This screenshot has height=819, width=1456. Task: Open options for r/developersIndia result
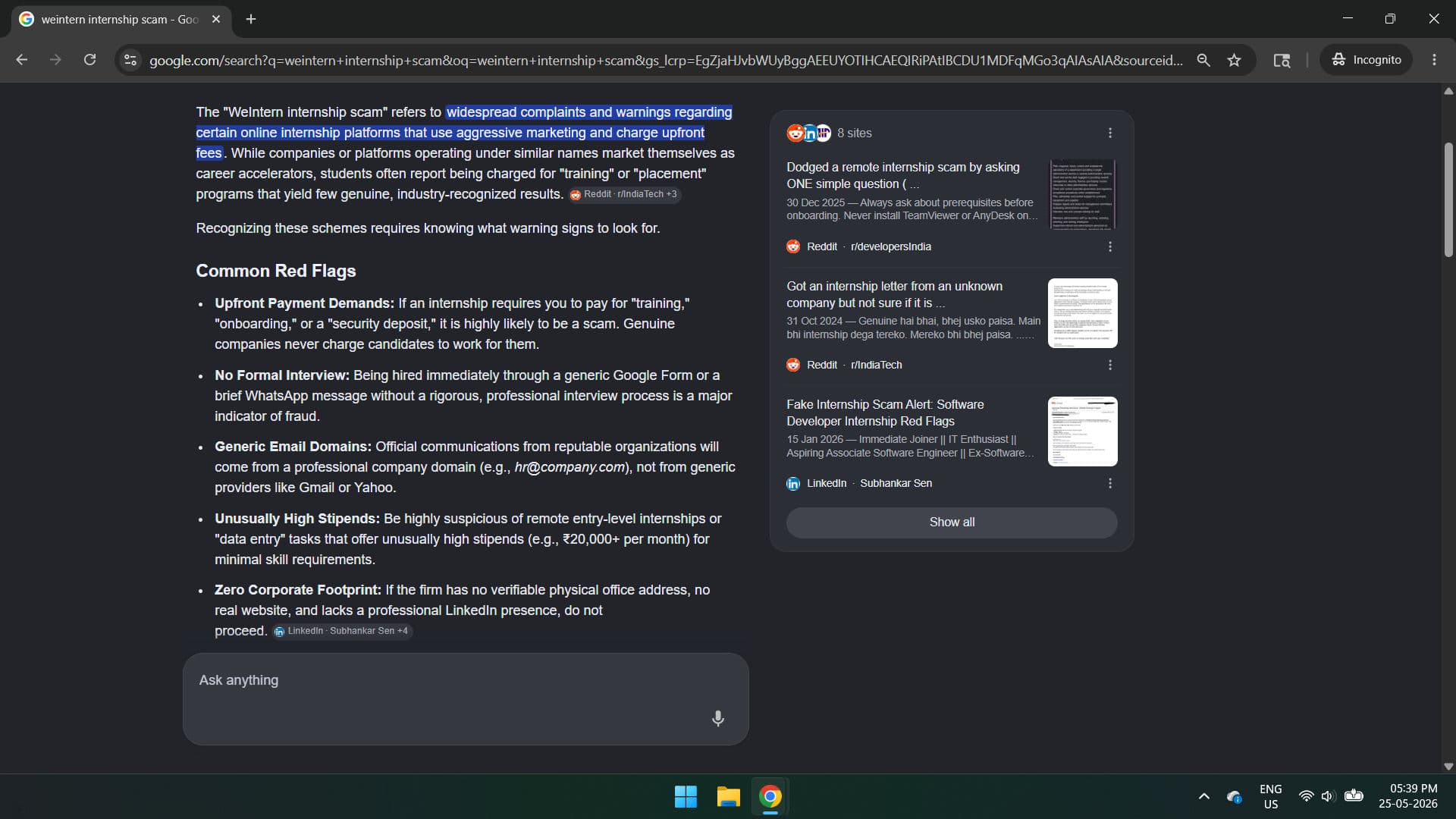coord(1110,246)
